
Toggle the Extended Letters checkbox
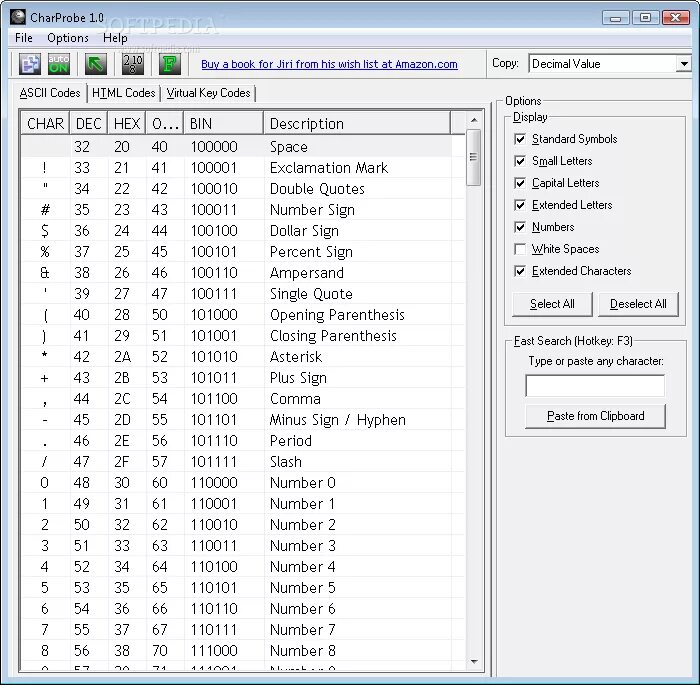pos(520,205)
